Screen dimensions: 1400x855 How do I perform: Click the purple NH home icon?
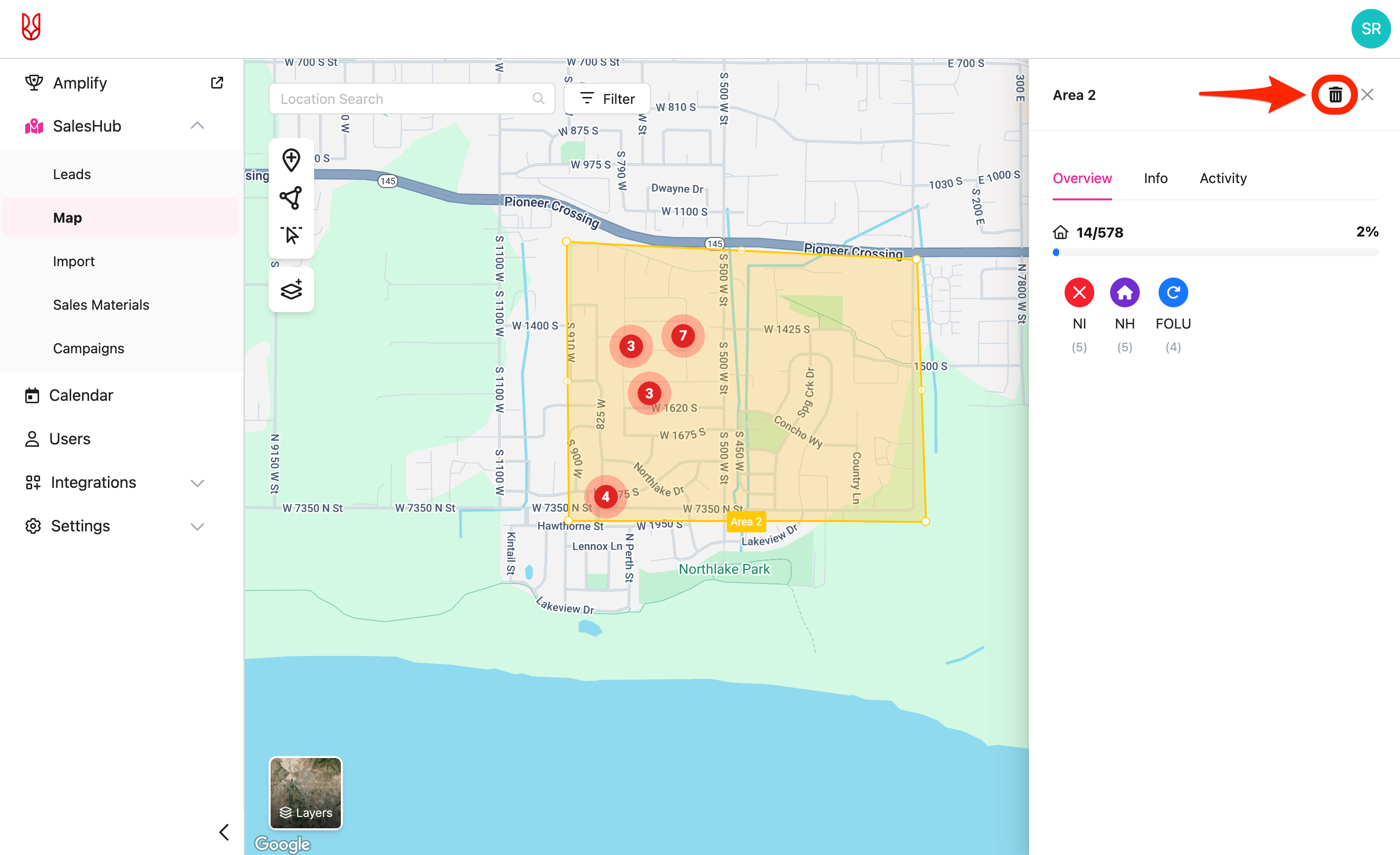click(1124, 292)
